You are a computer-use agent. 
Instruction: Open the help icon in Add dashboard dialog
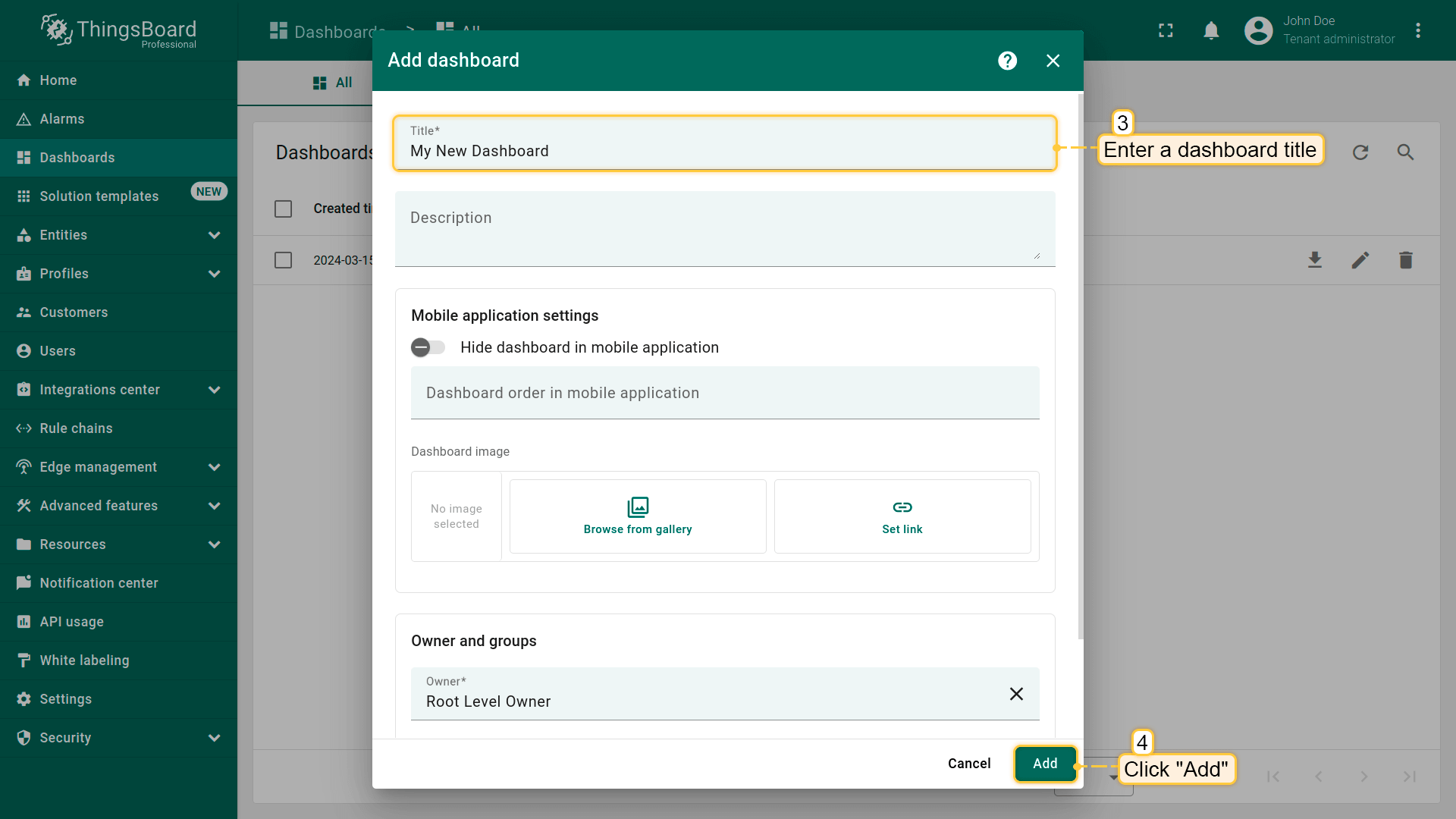pos(1007,61)
